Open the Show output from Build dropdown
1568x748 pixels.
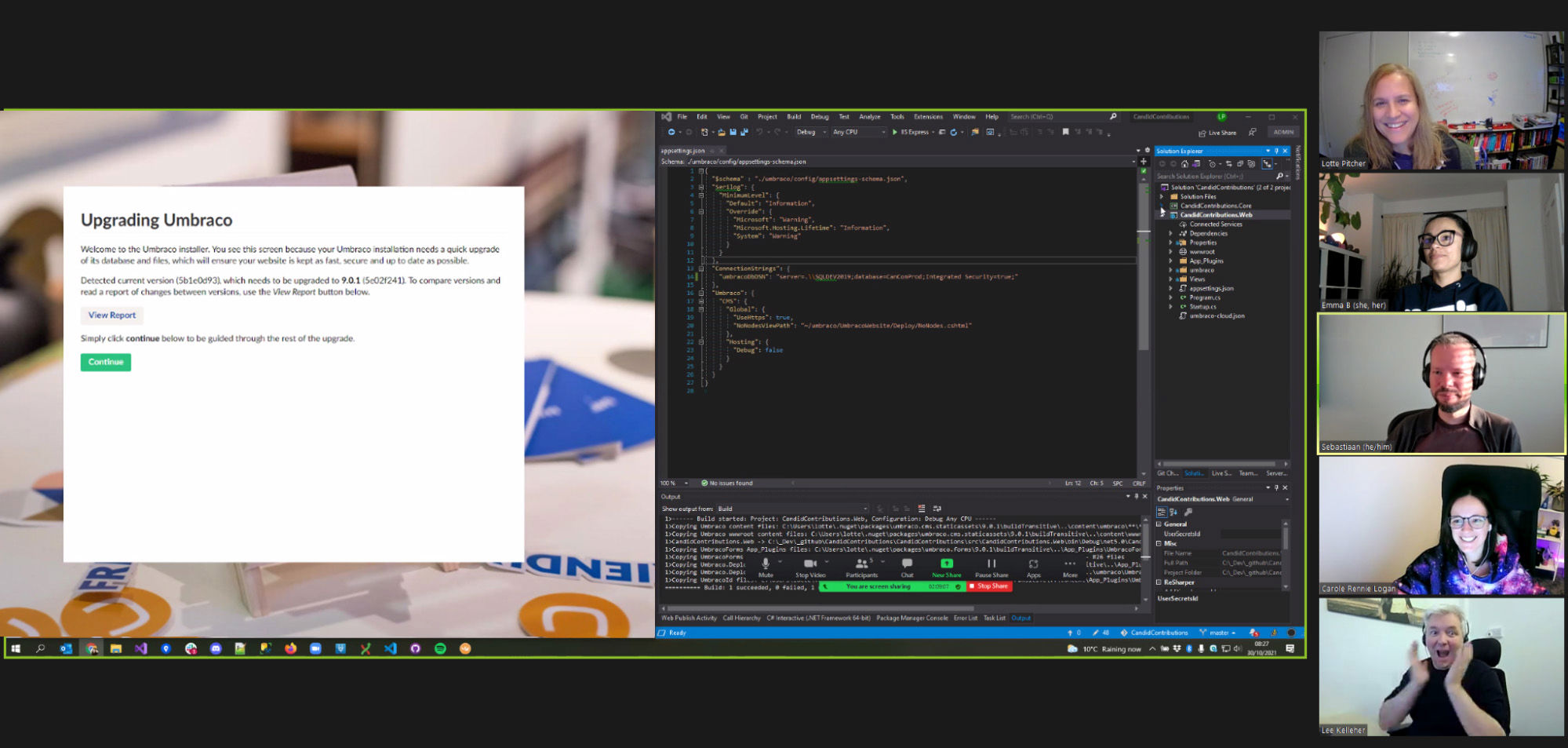point(792,509)
